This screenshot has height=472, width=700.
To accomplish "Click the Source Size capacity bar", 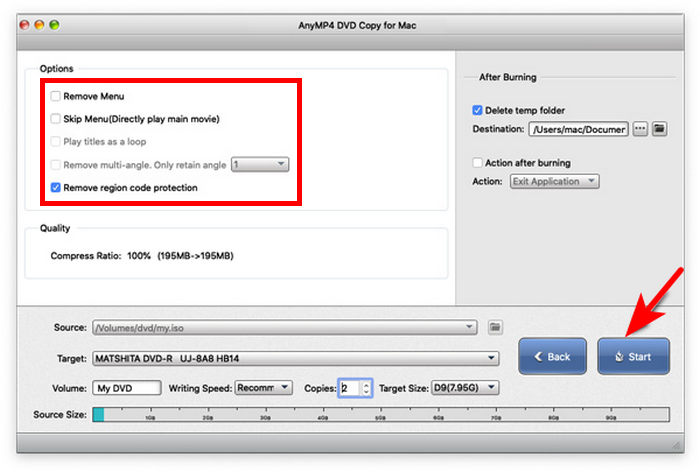I will 380,414.
